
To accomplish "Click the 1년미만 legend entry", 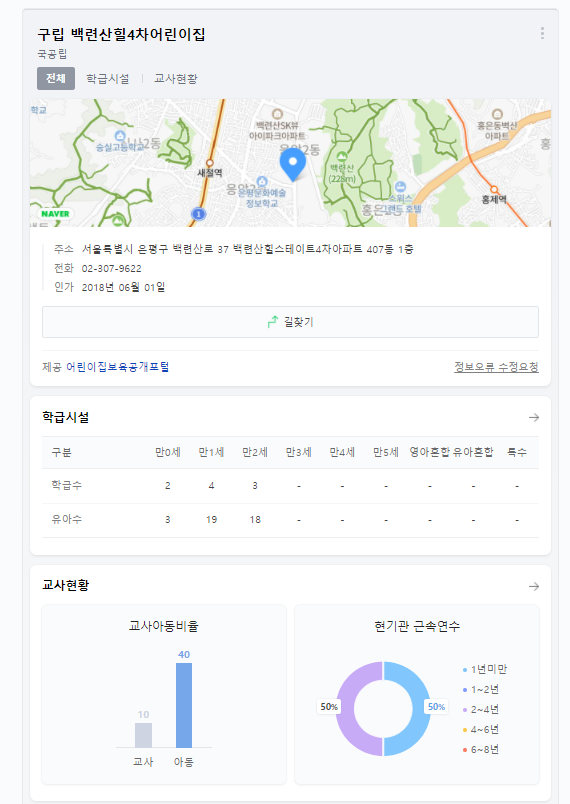I will tap(484, 669).
